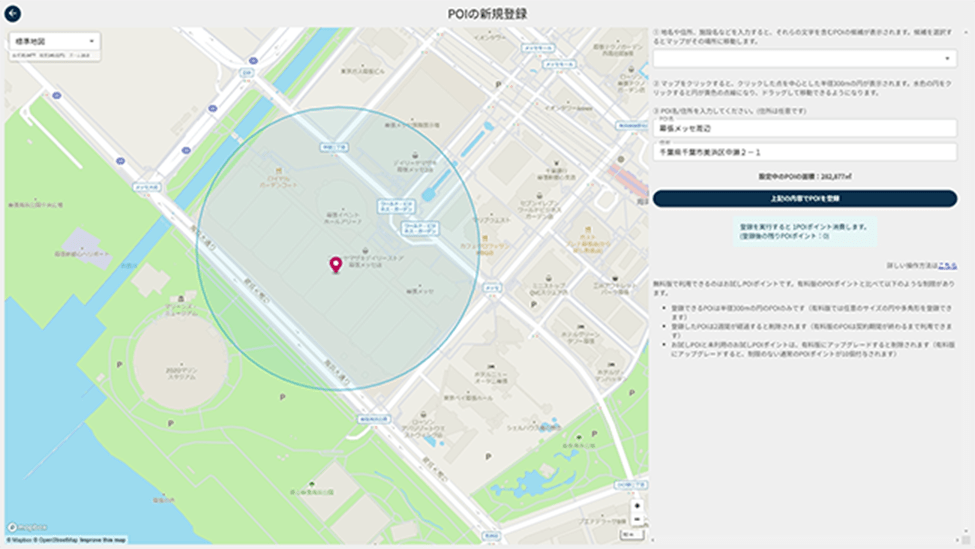Zoom in the map with plus button
The image size is (975, 549).
click(637, 505)
